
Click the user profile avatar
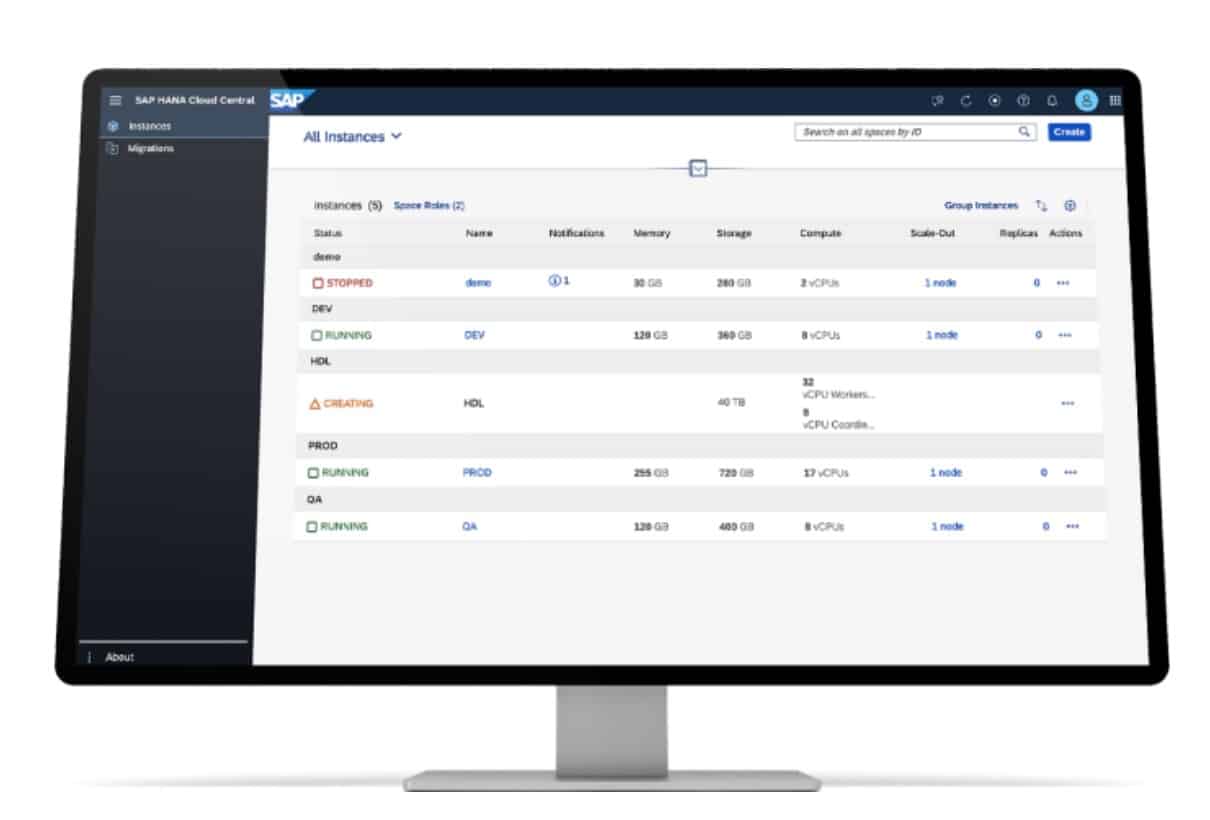pos(1086,101)
